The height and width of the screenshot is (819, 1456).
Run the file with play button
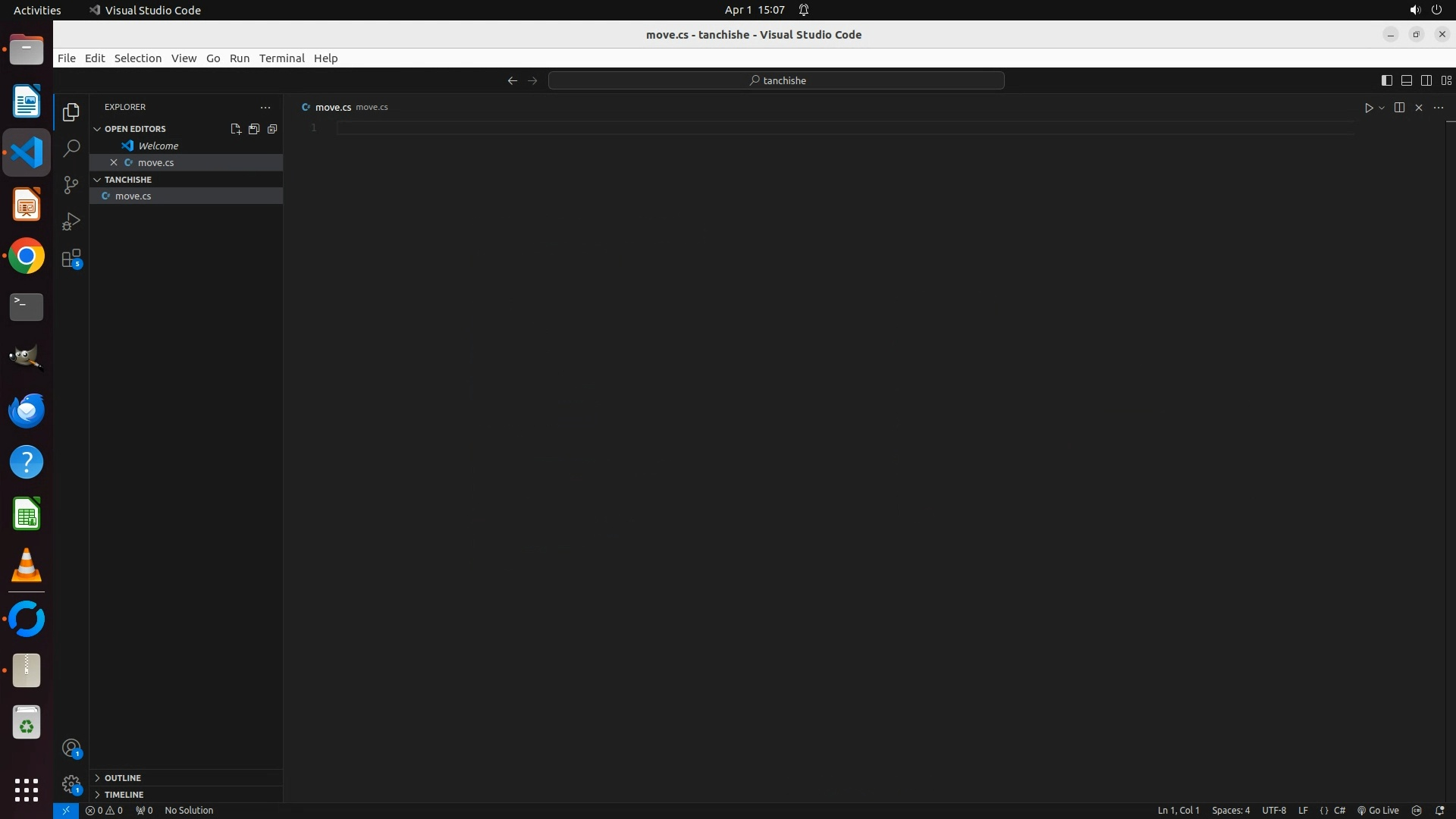pos(1368,108)
